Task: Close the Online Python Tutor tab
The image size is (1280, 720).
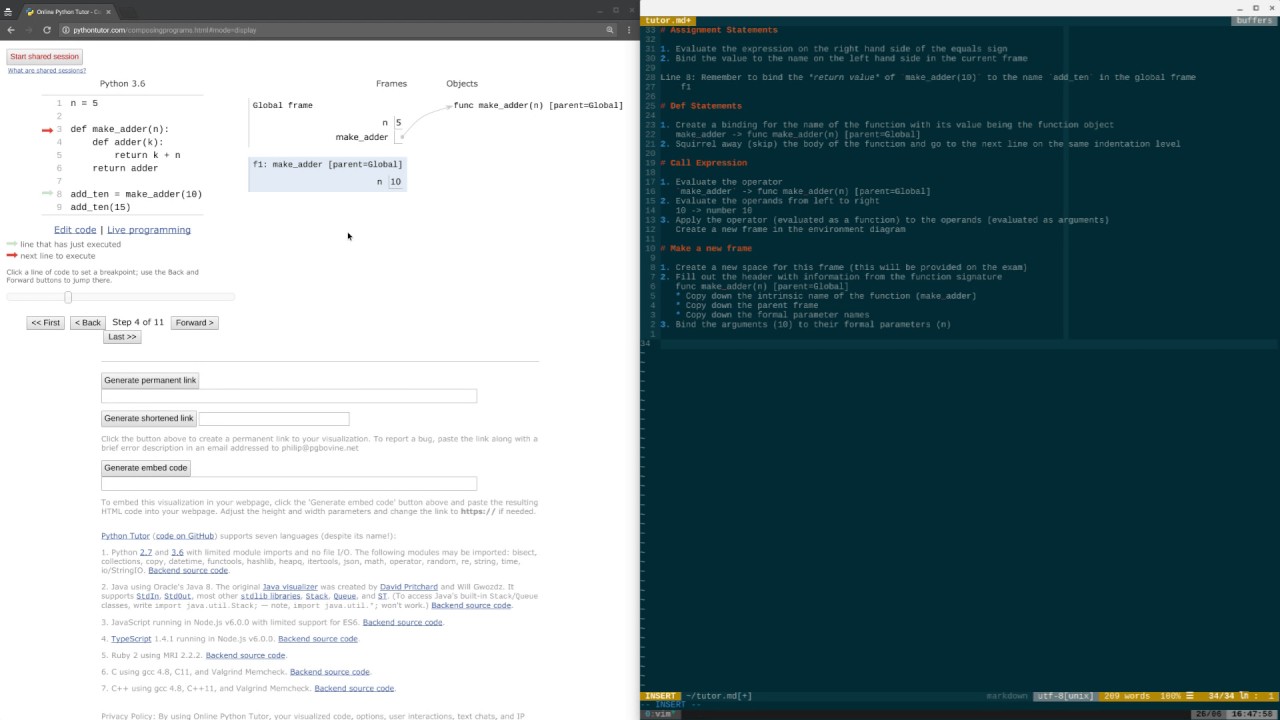Action: [x=110, y=12]
